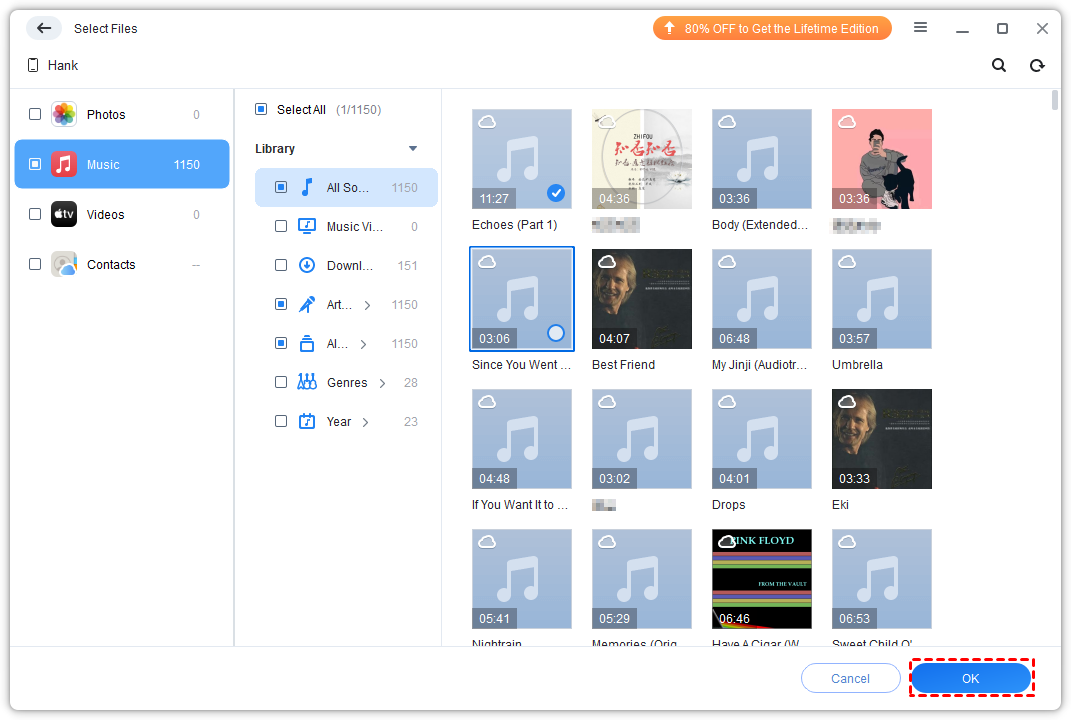The height and width of the screenshot is (720, 1071).
Task: Click the Contacts icon in sidebar
Action: point(64,264)
